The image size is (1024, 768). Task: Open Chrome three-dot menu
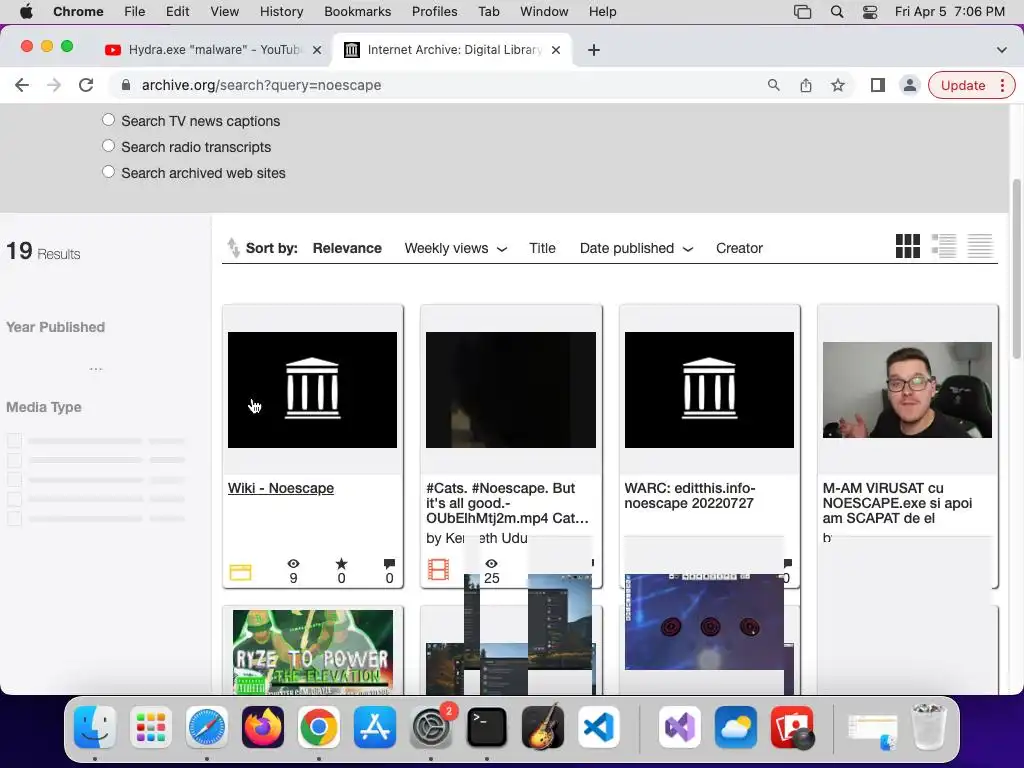[1002, 85]
